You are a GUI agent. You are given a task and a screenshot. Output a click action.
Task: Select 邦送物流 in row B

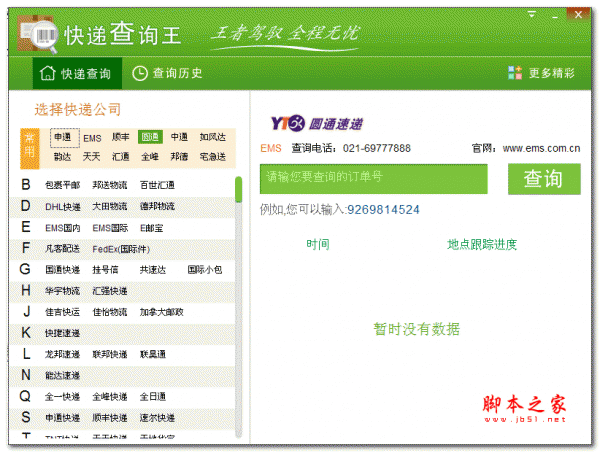pos(110,185)
